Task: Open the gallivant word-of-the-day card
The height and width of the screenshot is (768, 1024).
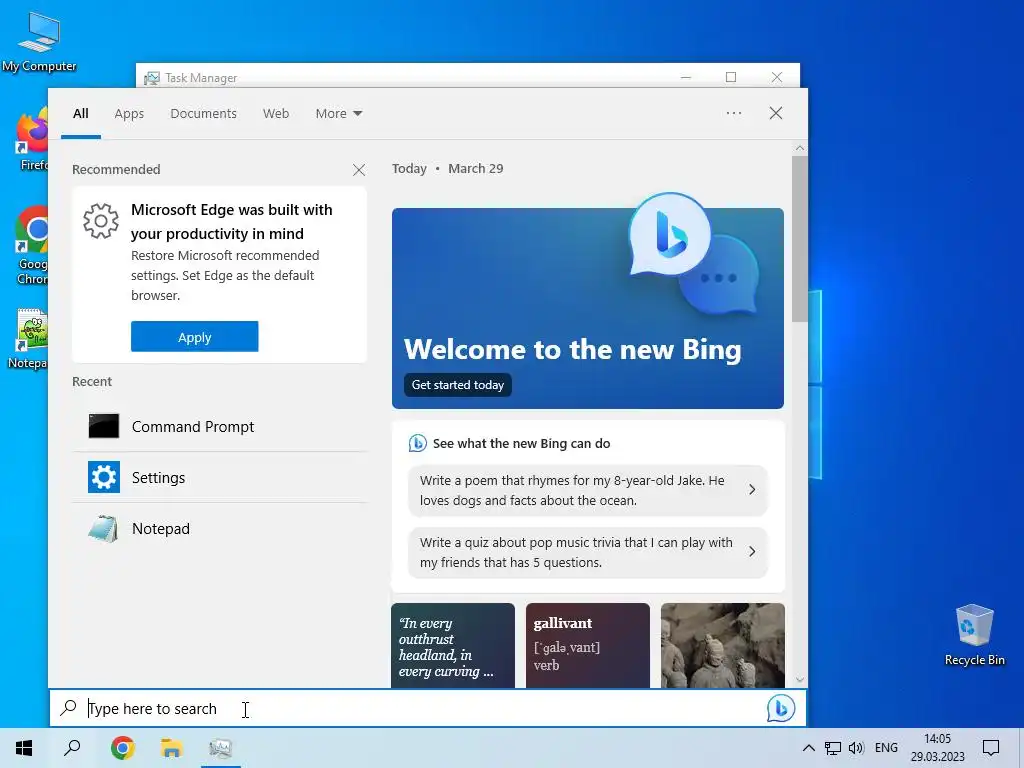Action: click(588, 645)
